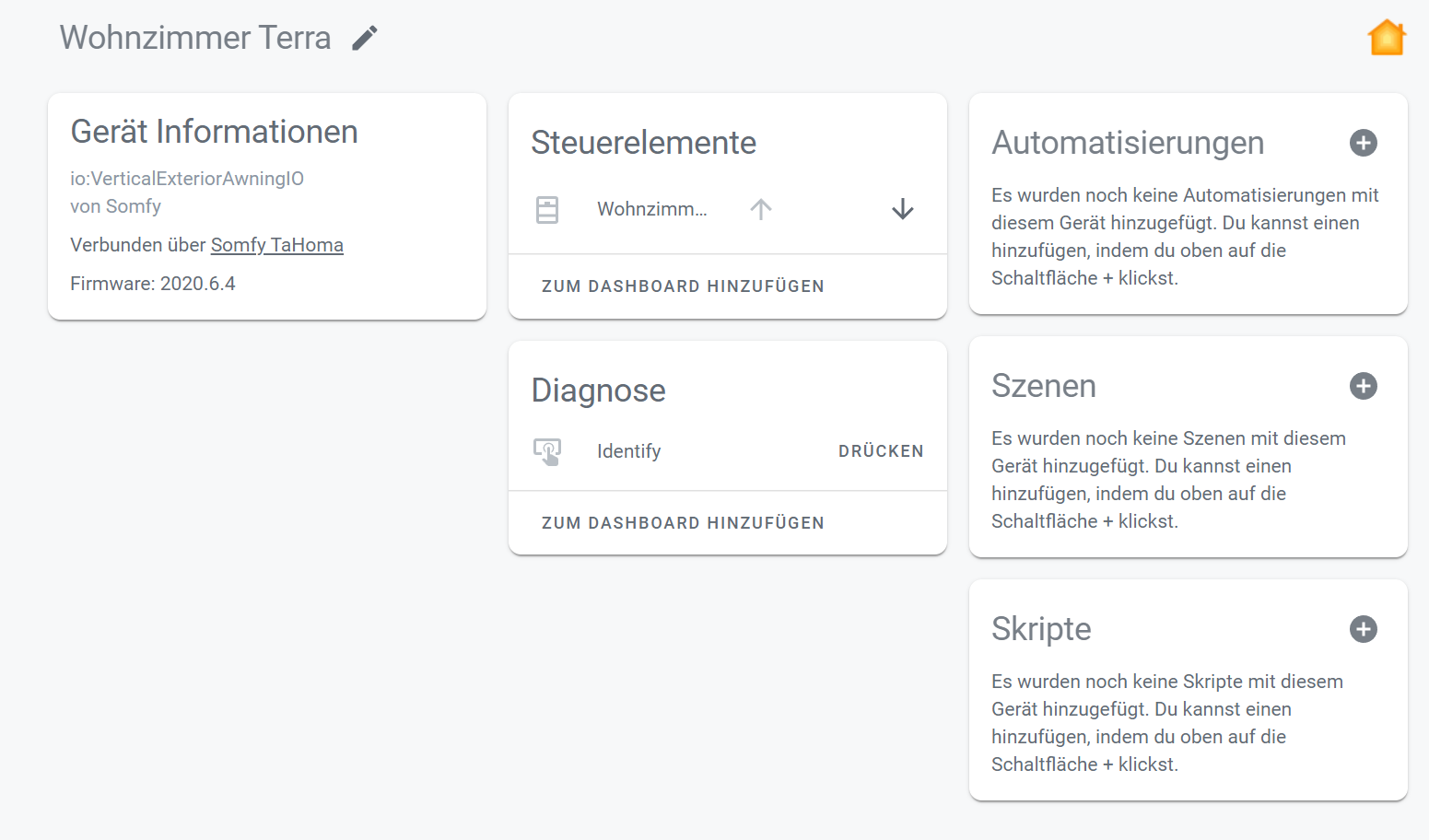The image size is (1429, 840).
Task: Click the Identify button entity icon
Action: click(547, 451)
